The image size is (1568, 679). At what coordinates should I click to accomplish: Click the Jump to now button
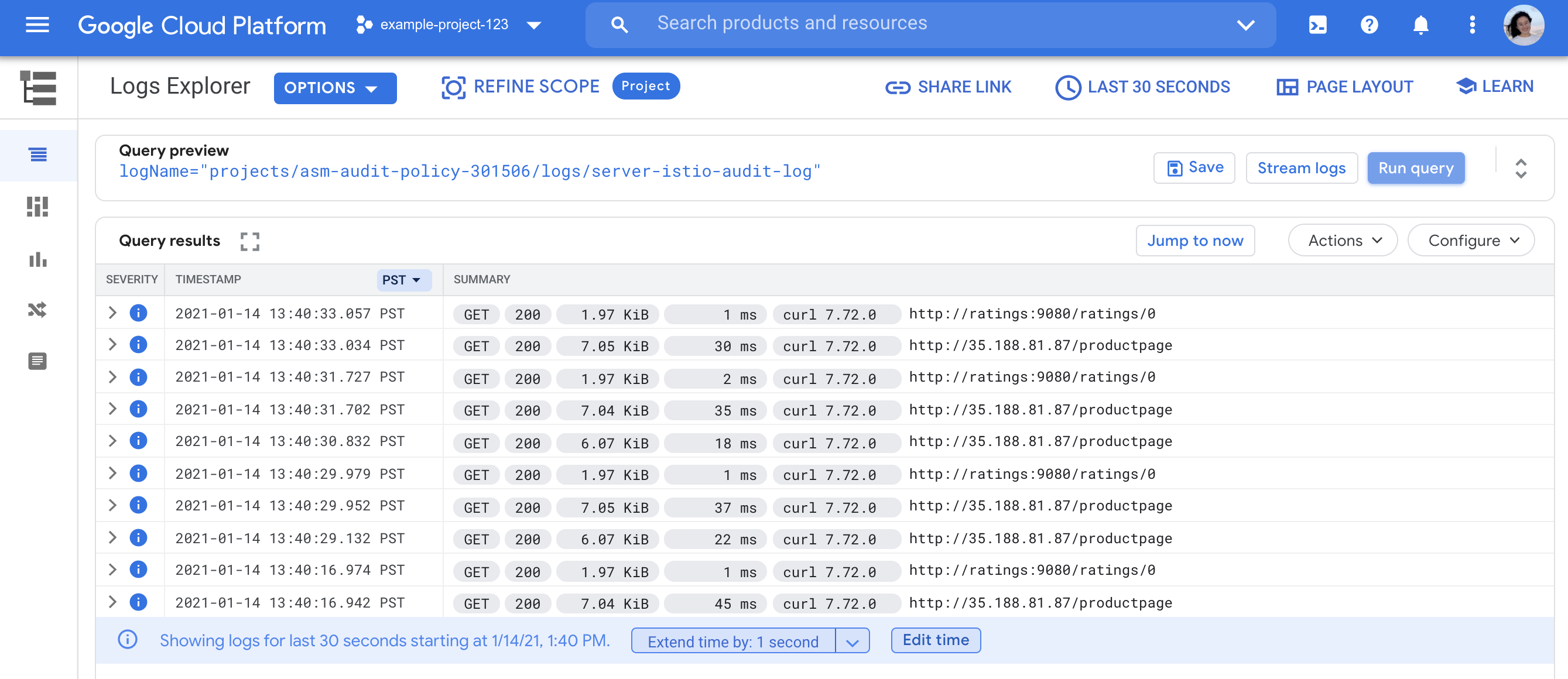click(1196, 240)
